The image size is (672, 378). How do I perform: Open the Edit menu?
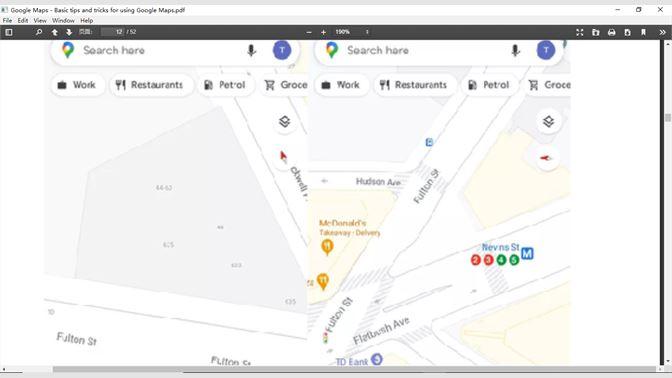coord(23,20)
